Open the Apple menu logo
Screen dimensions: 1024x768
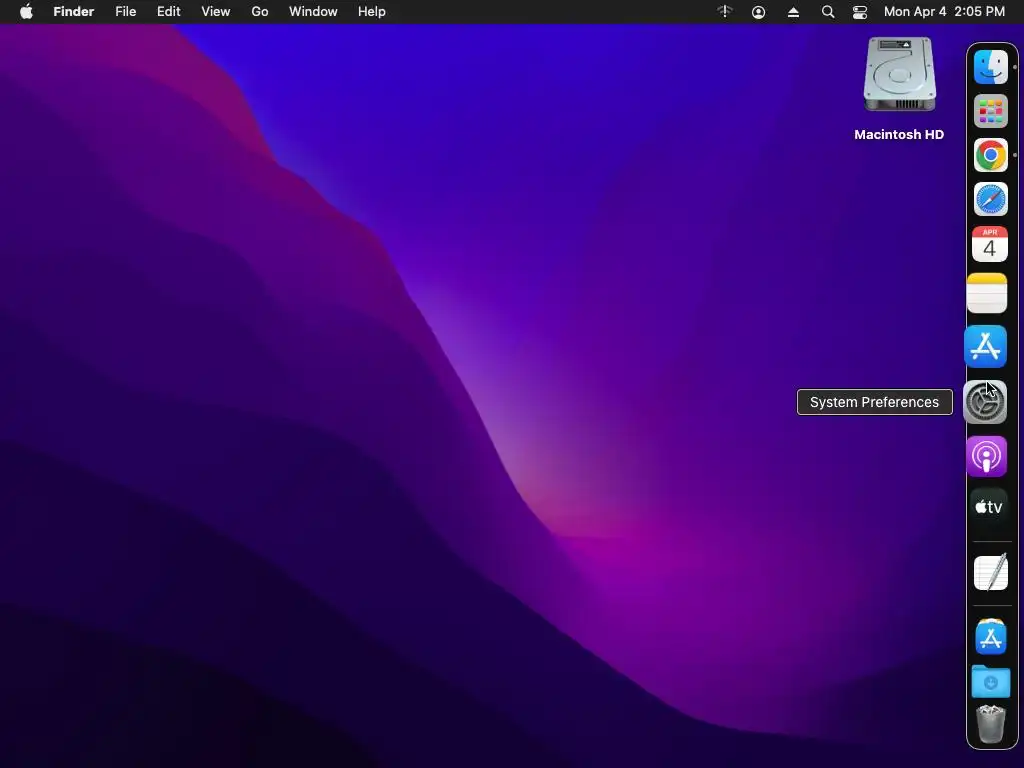click(26, 12)
